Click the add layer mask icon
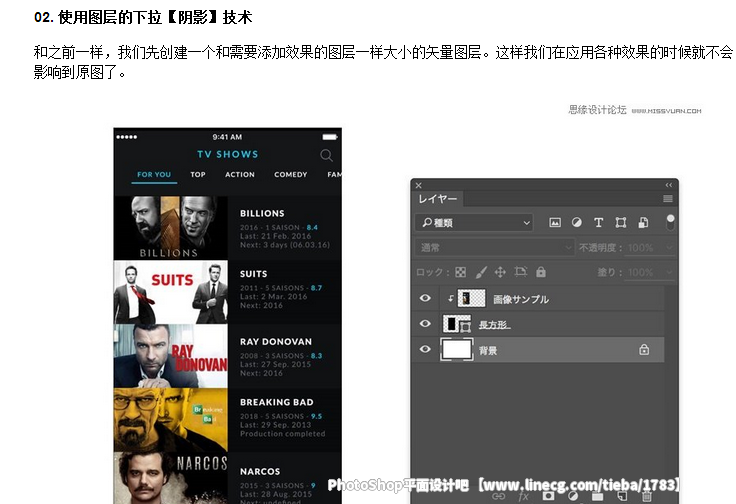 pyautogui.click(x=548, y=496)
